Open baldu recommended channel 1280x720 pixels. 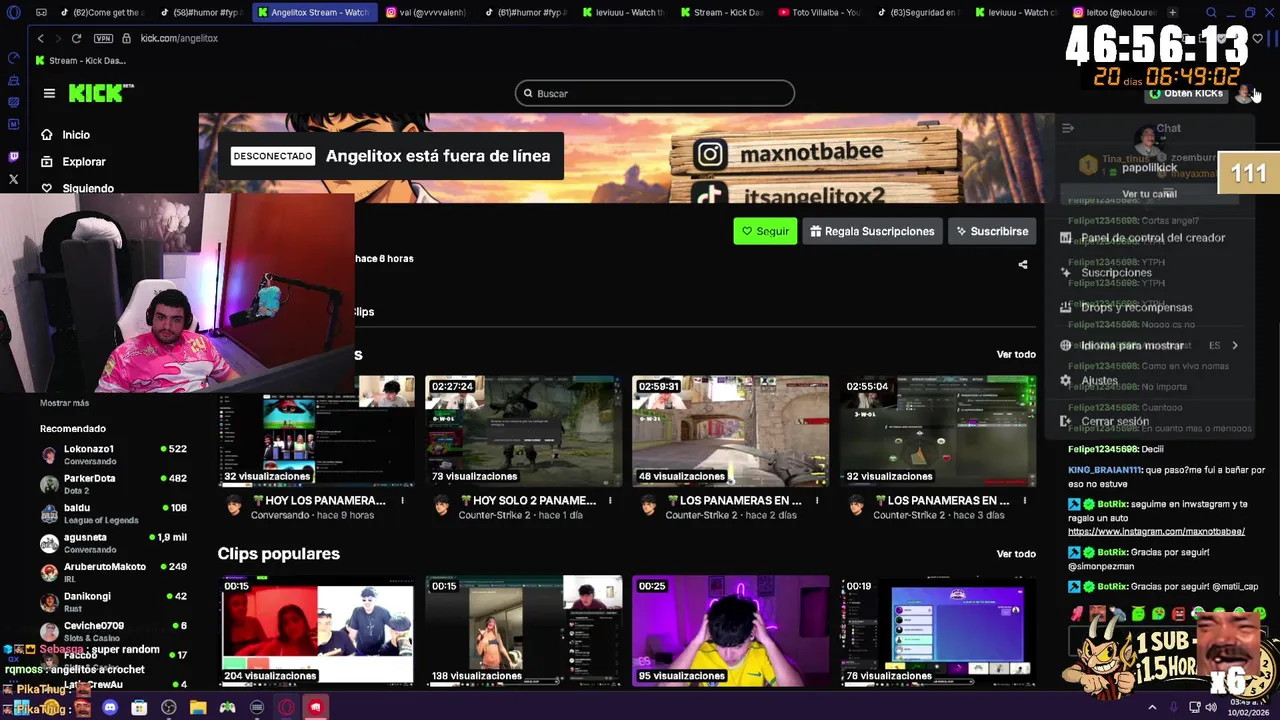point(114,513)
